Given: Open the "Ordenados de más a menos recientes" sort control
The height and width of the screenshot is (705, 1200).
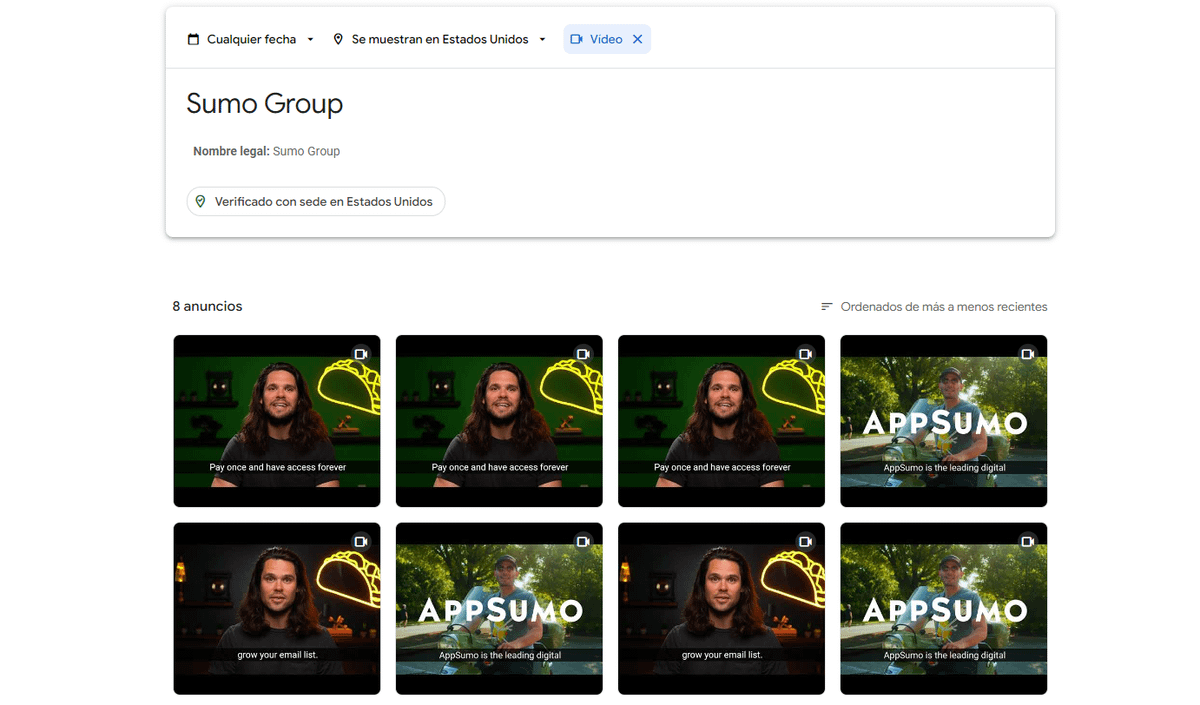Looking at the screenshot, I should (x=934, y=307).
